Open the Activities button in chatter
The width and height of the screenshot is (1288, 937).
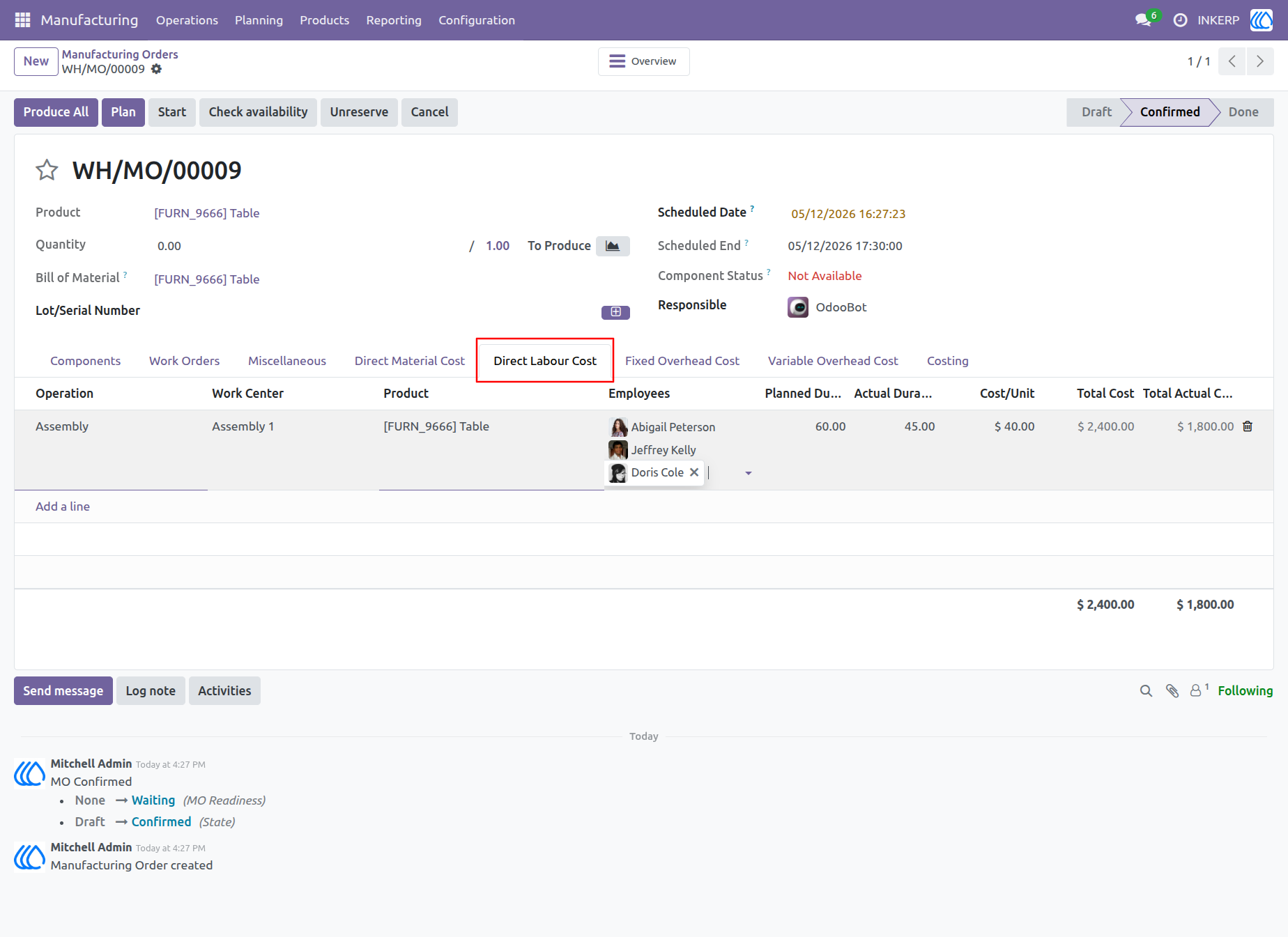coord(224,691)
